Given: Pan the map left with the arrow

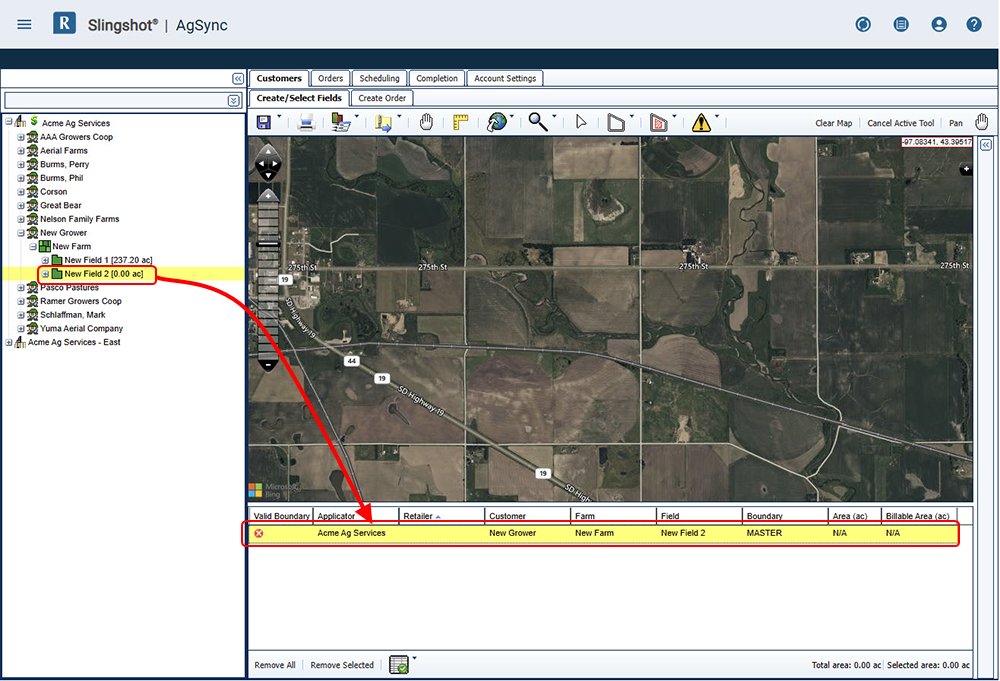Looking at the screenshot, I should (x=260, y=164).
